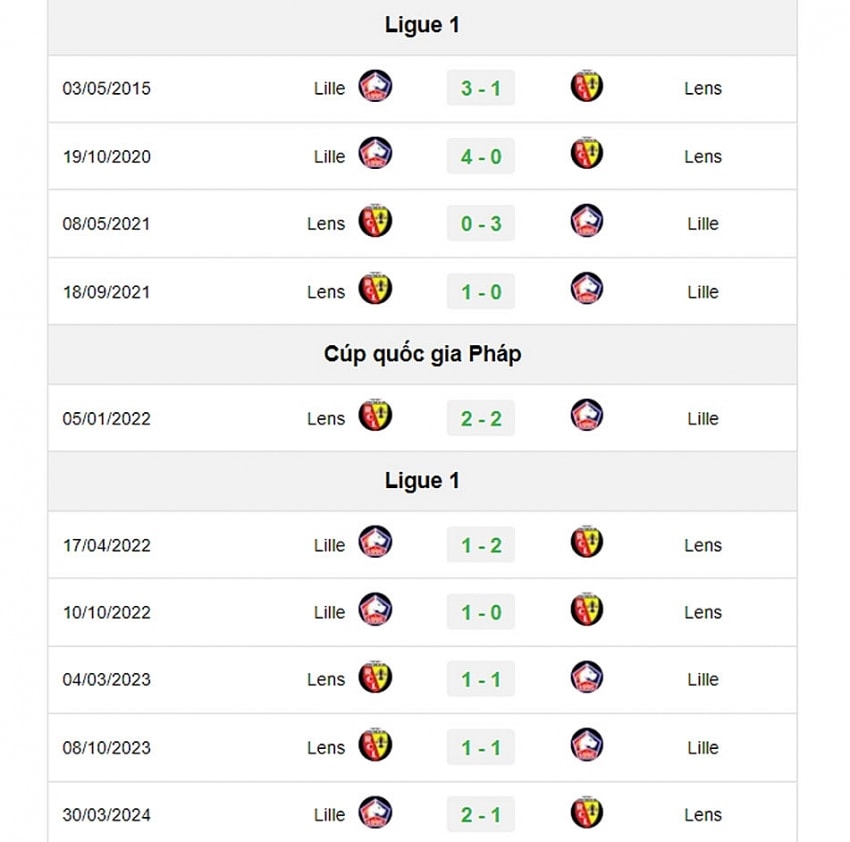Select the top Ligue 1 section header

click(422, 25)
